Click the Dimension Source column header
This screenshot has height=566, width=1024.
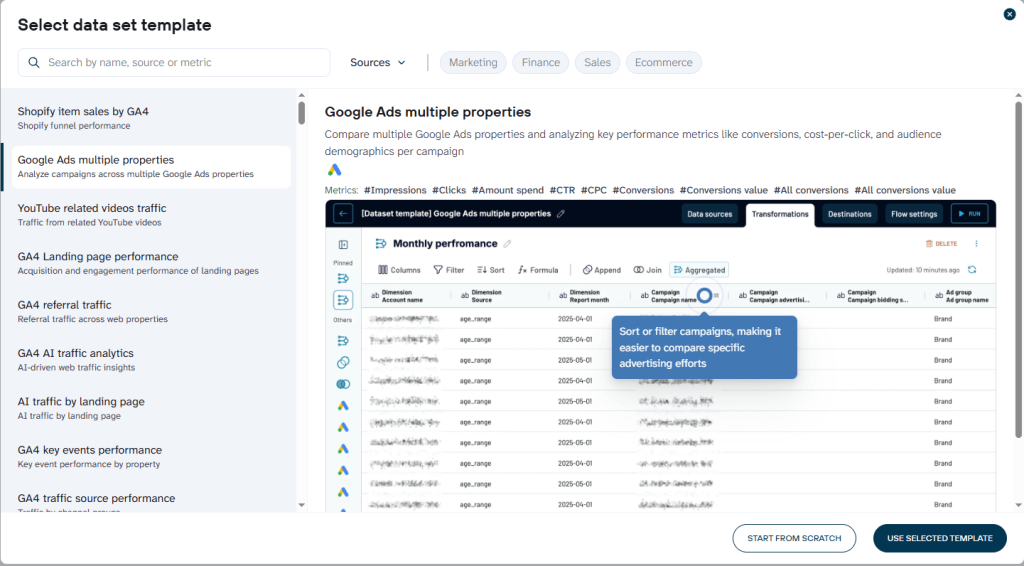pyautogui.click(x=500, y=296)
